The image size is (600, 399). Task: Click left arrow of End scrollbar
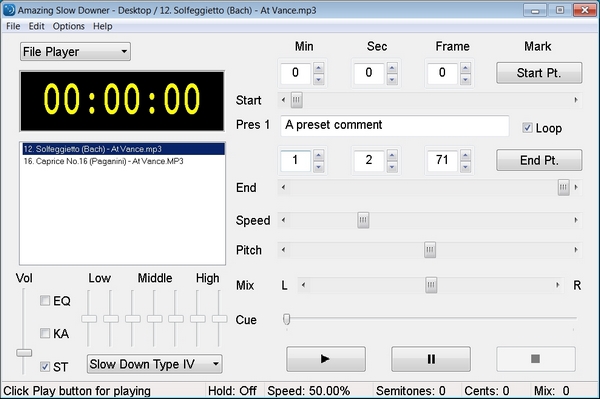coord(284,187)
